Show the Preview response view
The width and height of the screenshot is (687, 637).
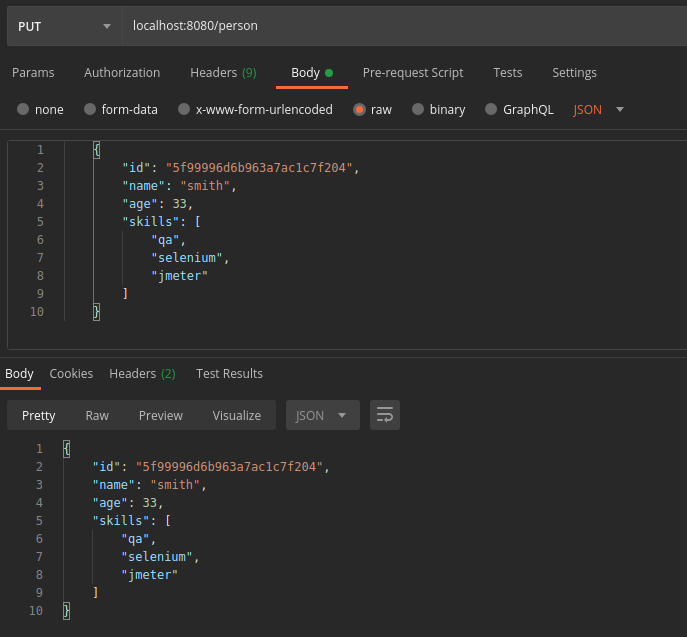click(x=160, y=415)
